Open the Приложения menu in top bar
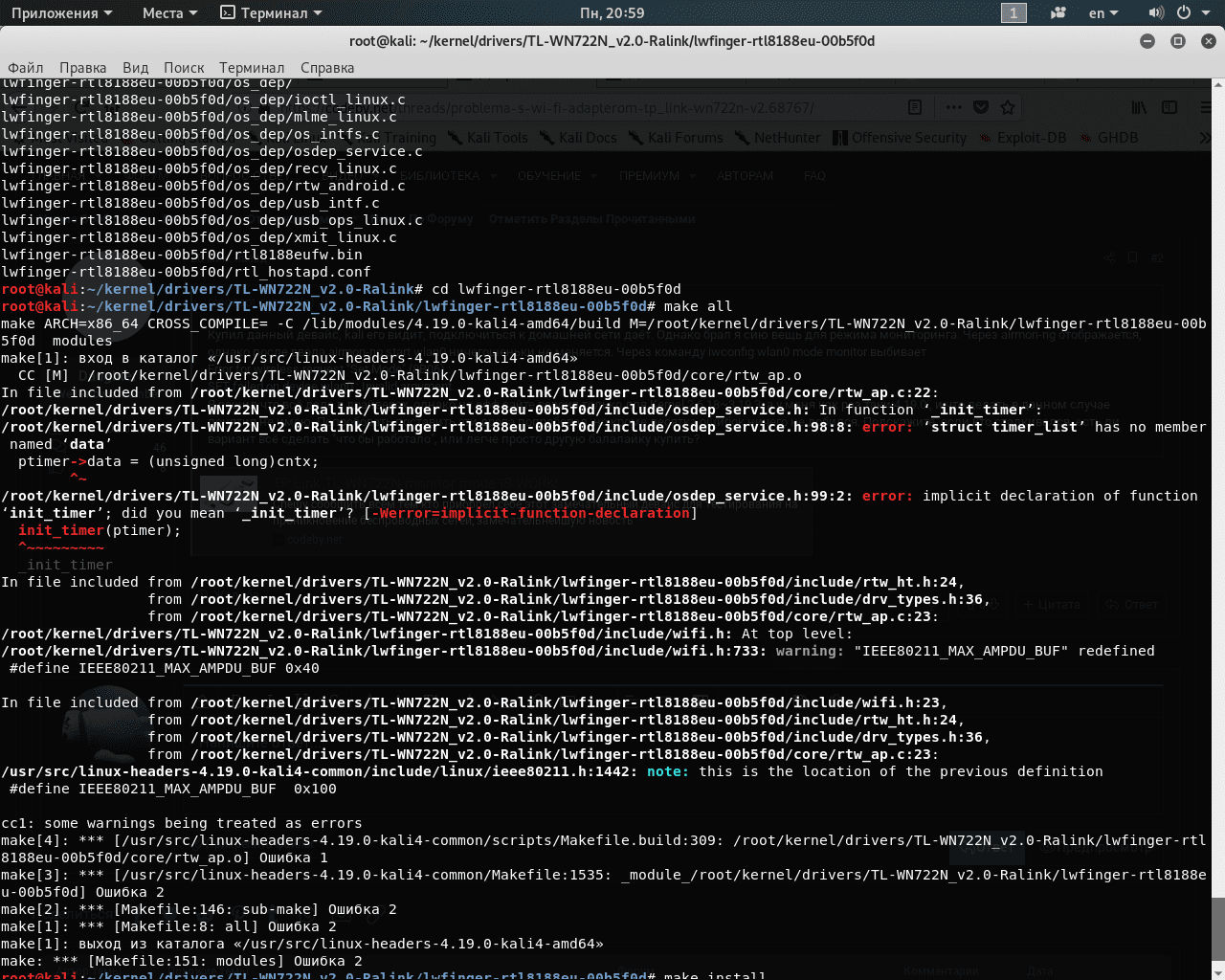The image size is (1225, 980). 61,12
